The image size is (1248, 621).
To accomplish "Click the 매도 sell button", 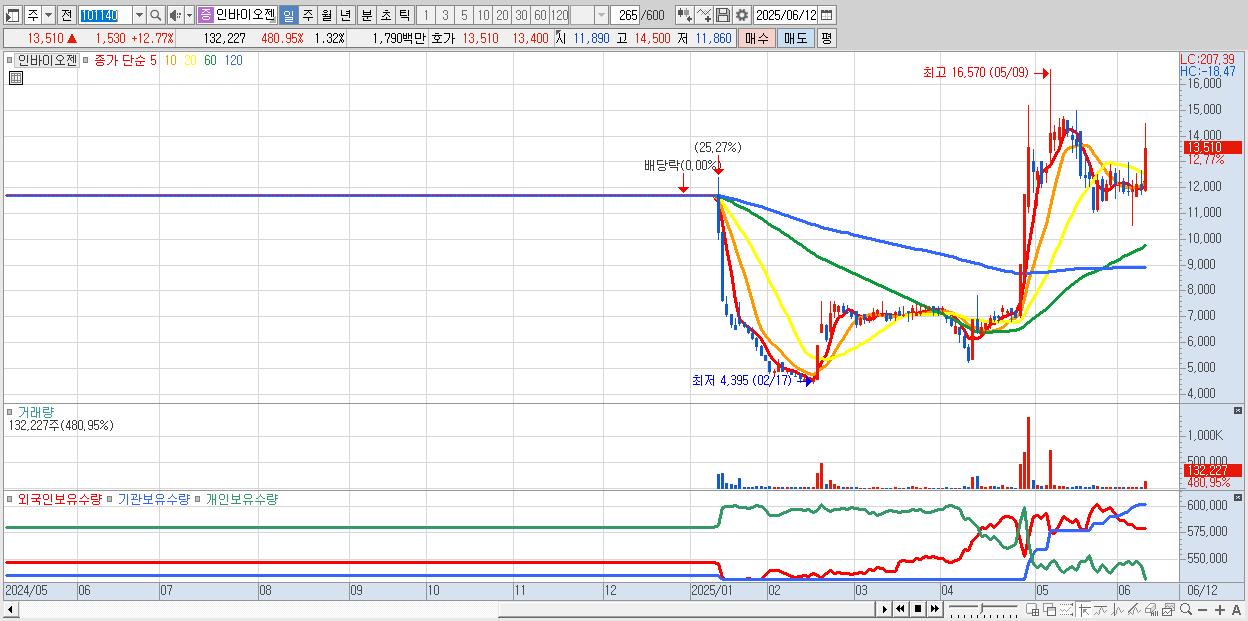I will click(x=795, y=38).
